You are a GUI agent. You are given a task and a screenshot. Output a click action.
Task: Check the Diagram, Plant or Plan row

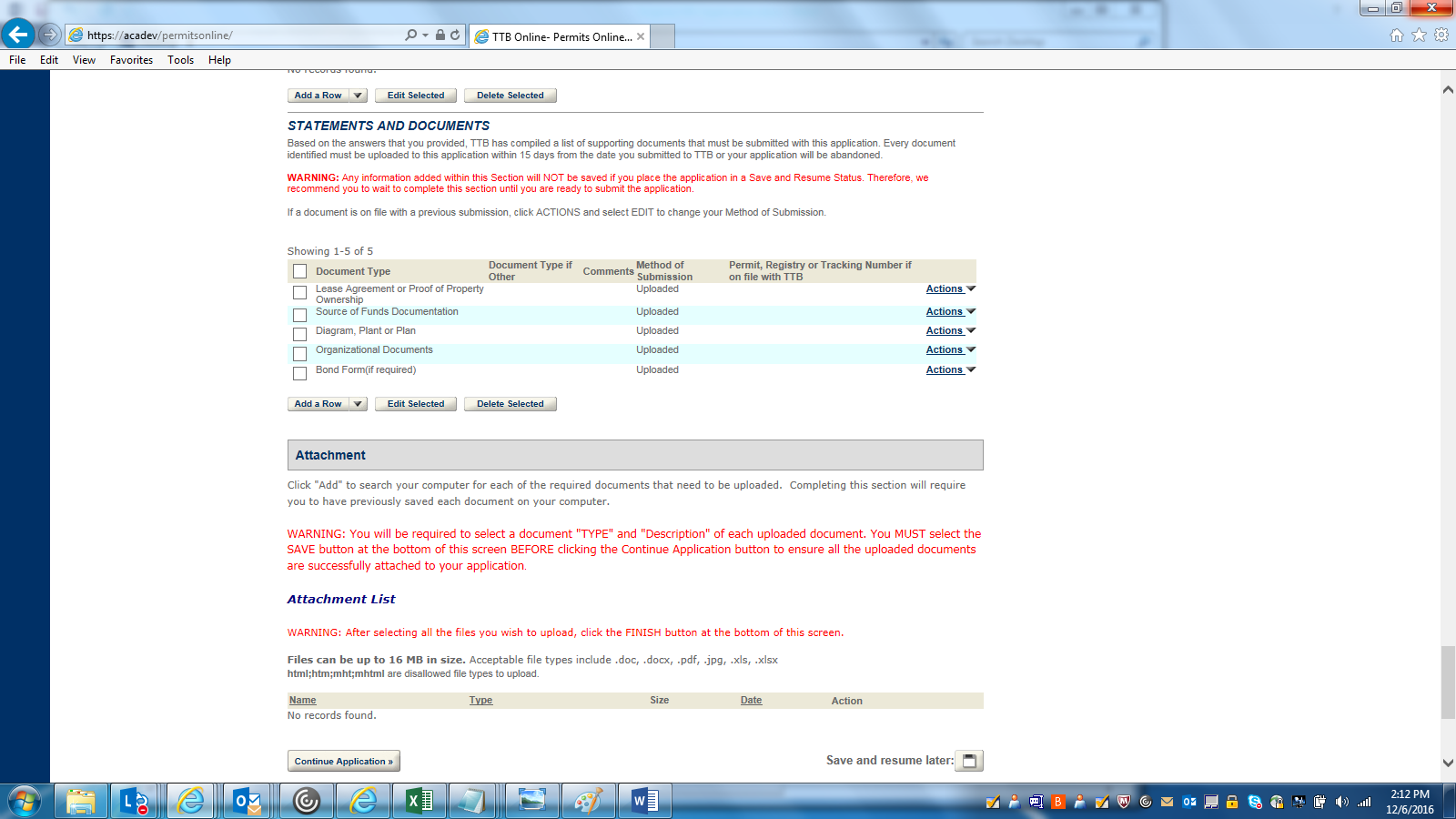[x=299, y=334]
